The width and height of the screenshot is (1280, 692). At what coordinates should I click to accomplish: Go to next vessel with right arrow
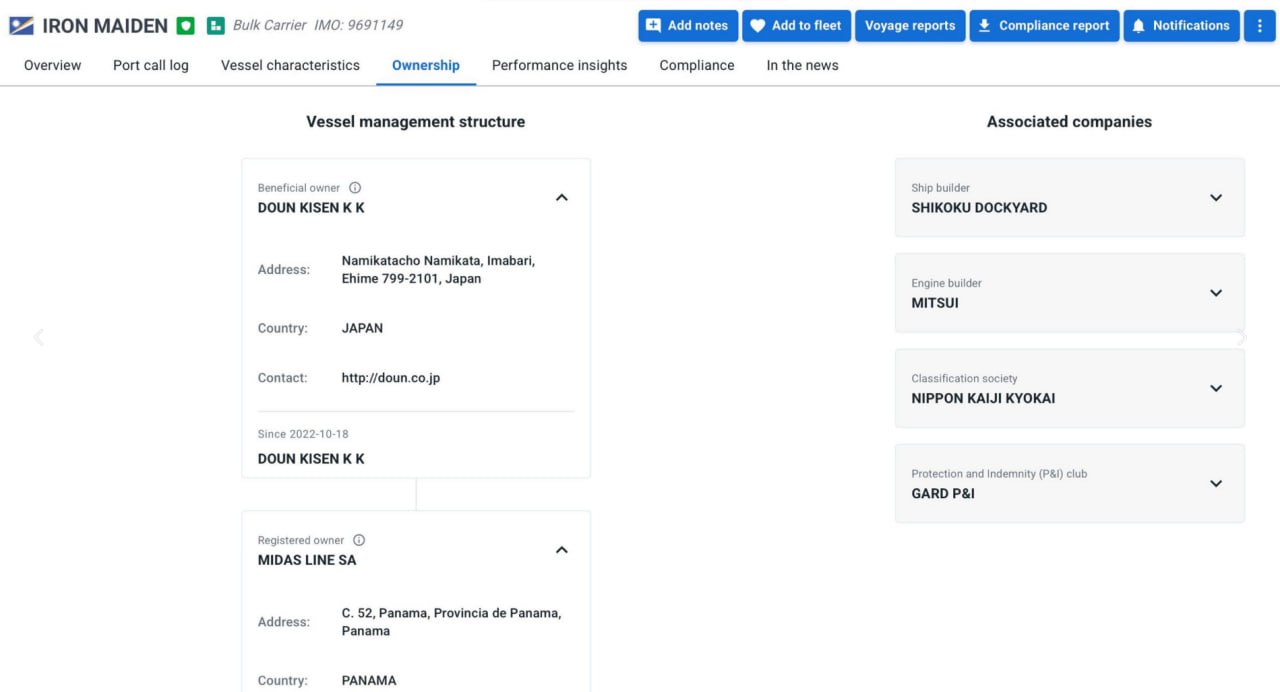point(1241,337)
